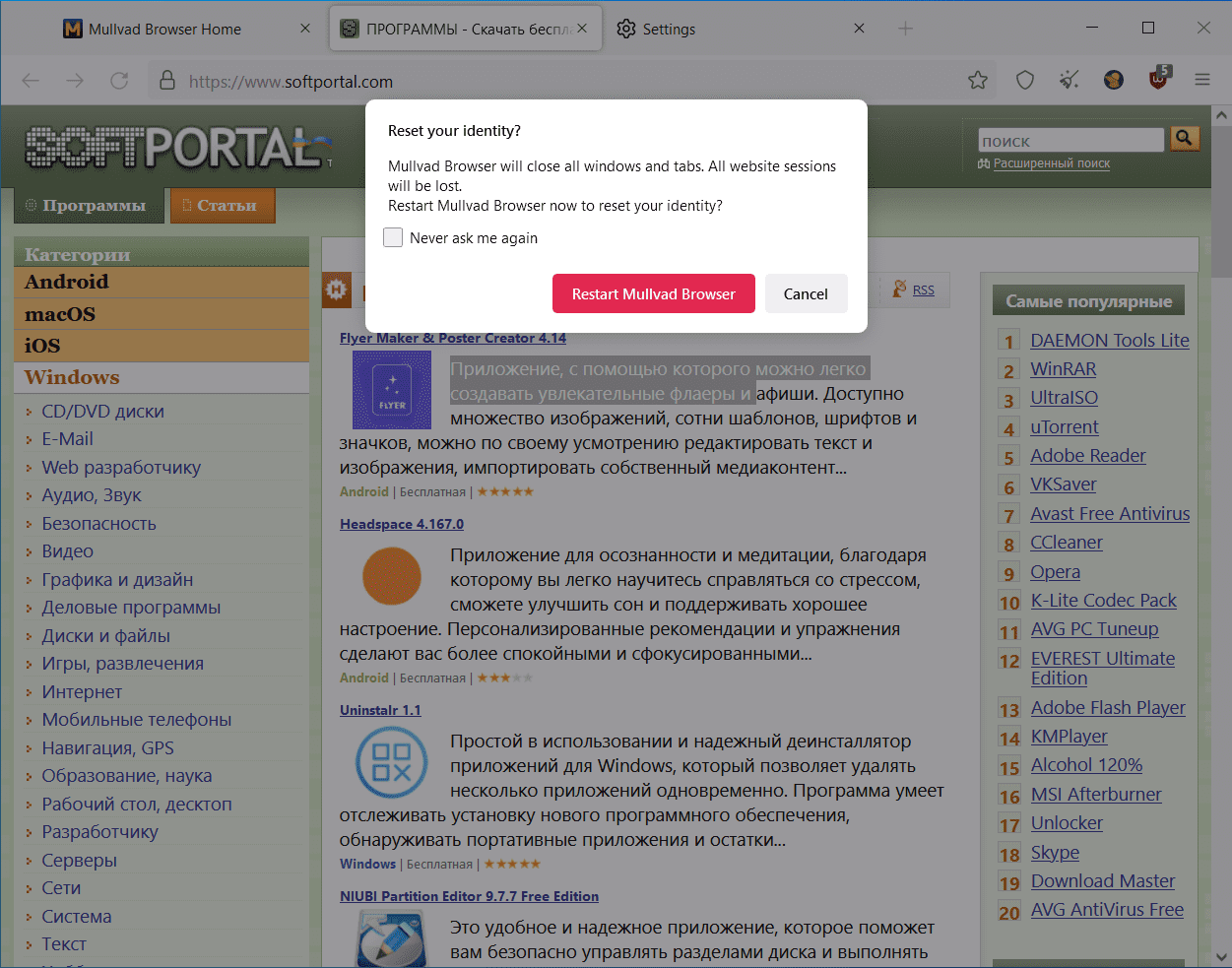Open the Игры, развлечения category

click(x=122, y=664)
